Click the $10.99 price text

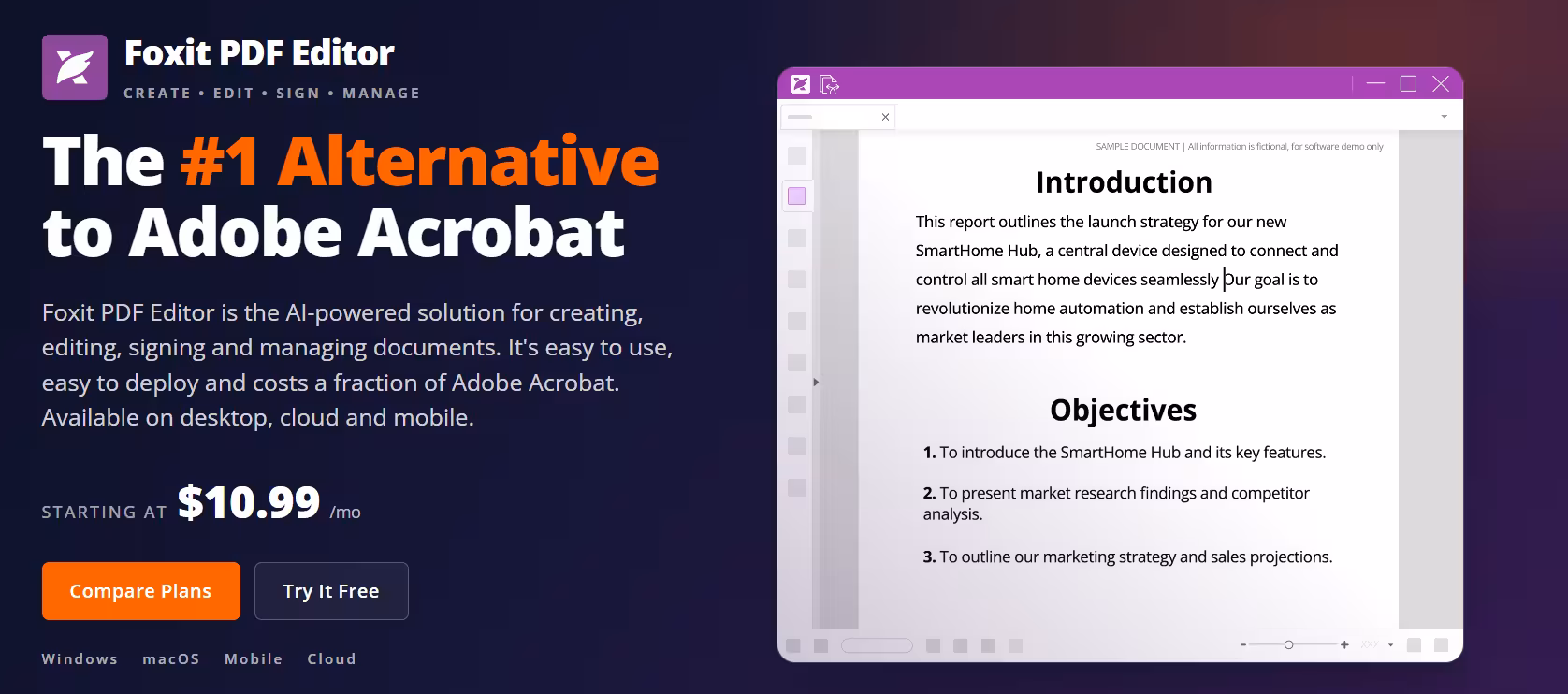point(249,502)
